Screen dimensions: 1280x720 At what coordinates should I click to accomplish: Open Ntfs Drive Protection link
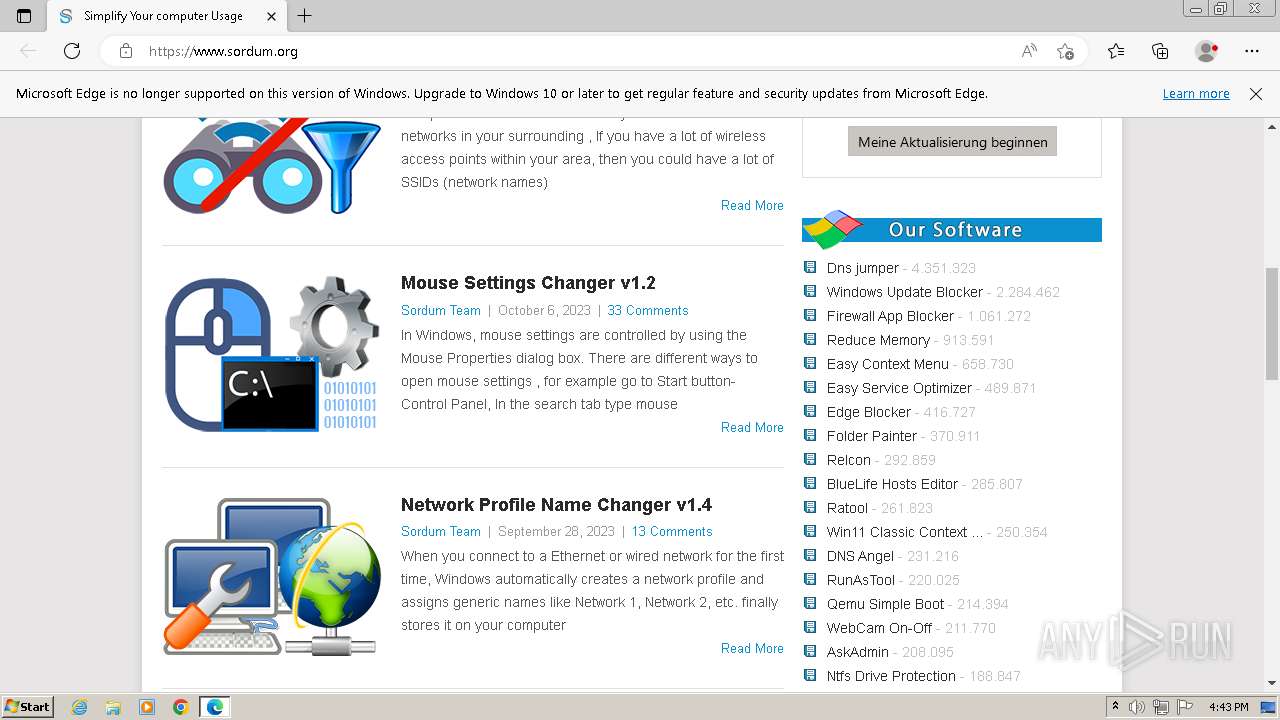[x=891, y=676]
